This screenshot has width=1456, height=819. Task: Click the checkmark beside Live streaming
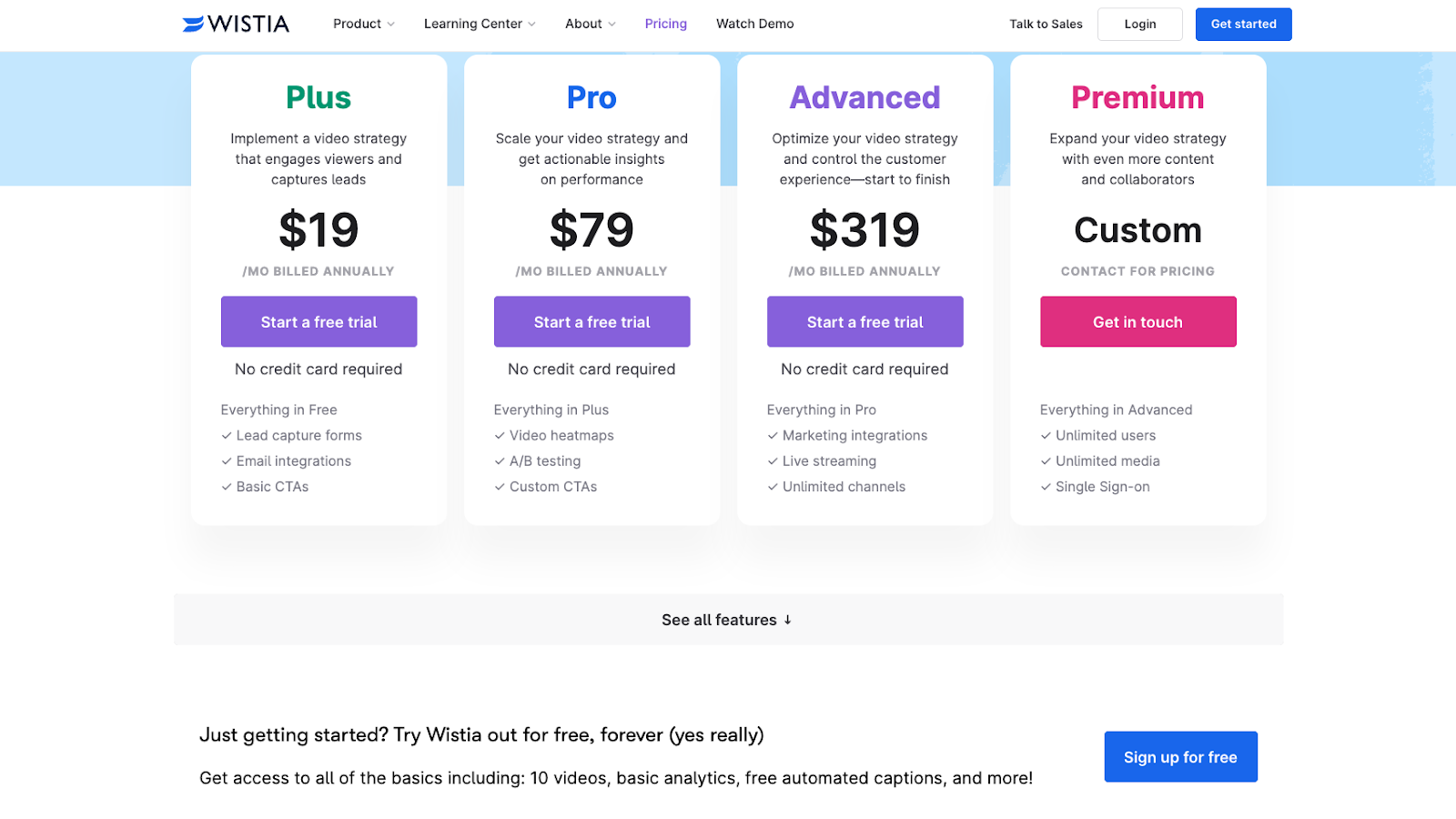pos(773,460)
